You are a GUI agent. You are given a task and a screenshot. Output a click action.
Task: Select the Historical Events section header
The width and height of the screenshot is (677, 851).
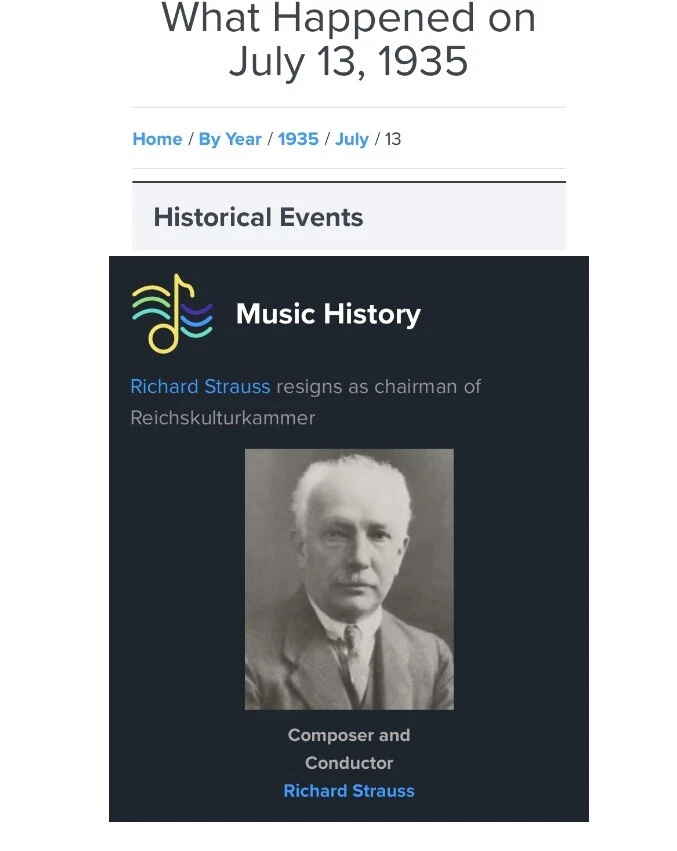click(x=258, y=217)
